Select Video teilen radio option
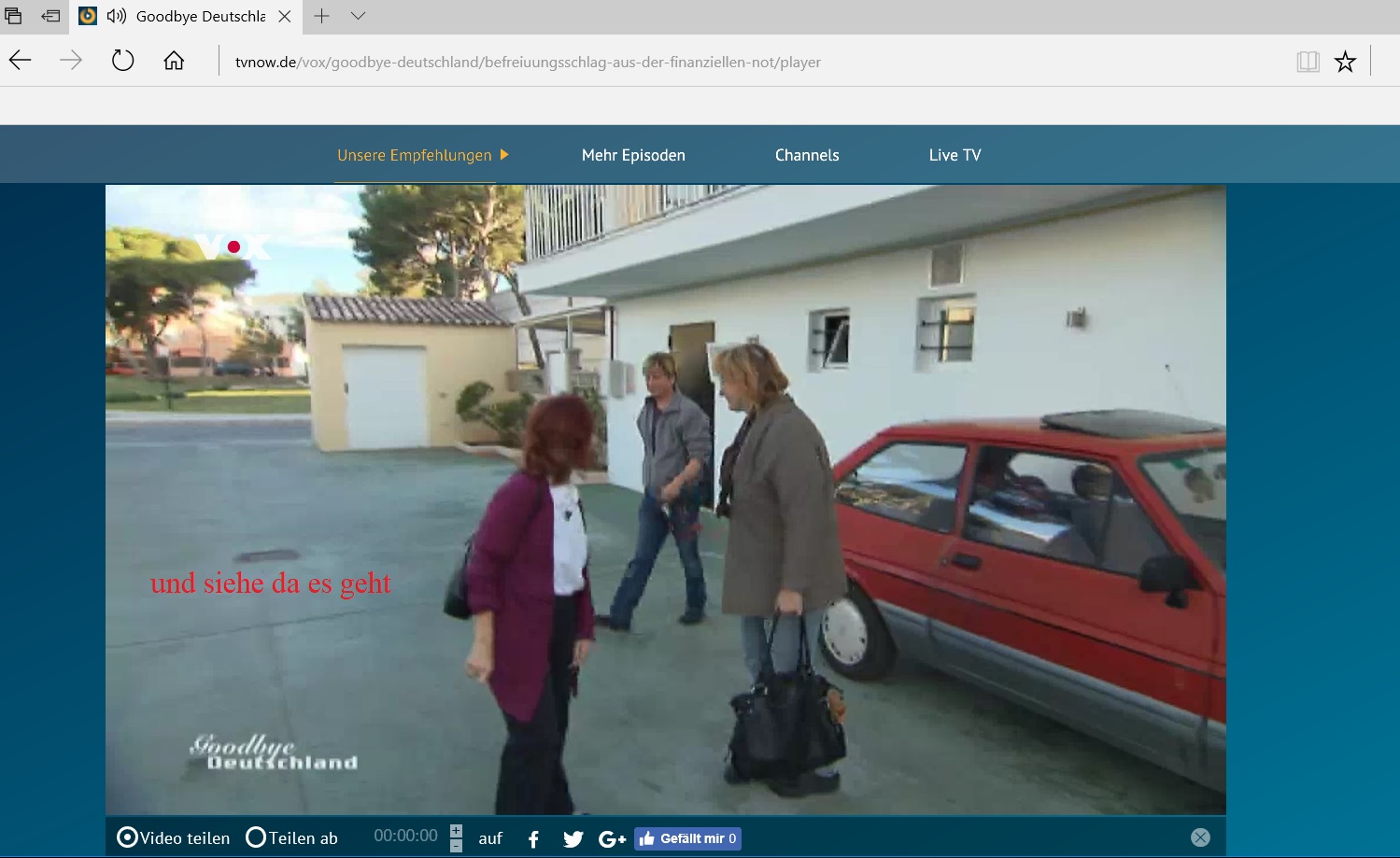Viewport: 1400px width, 858px height. 127,837
